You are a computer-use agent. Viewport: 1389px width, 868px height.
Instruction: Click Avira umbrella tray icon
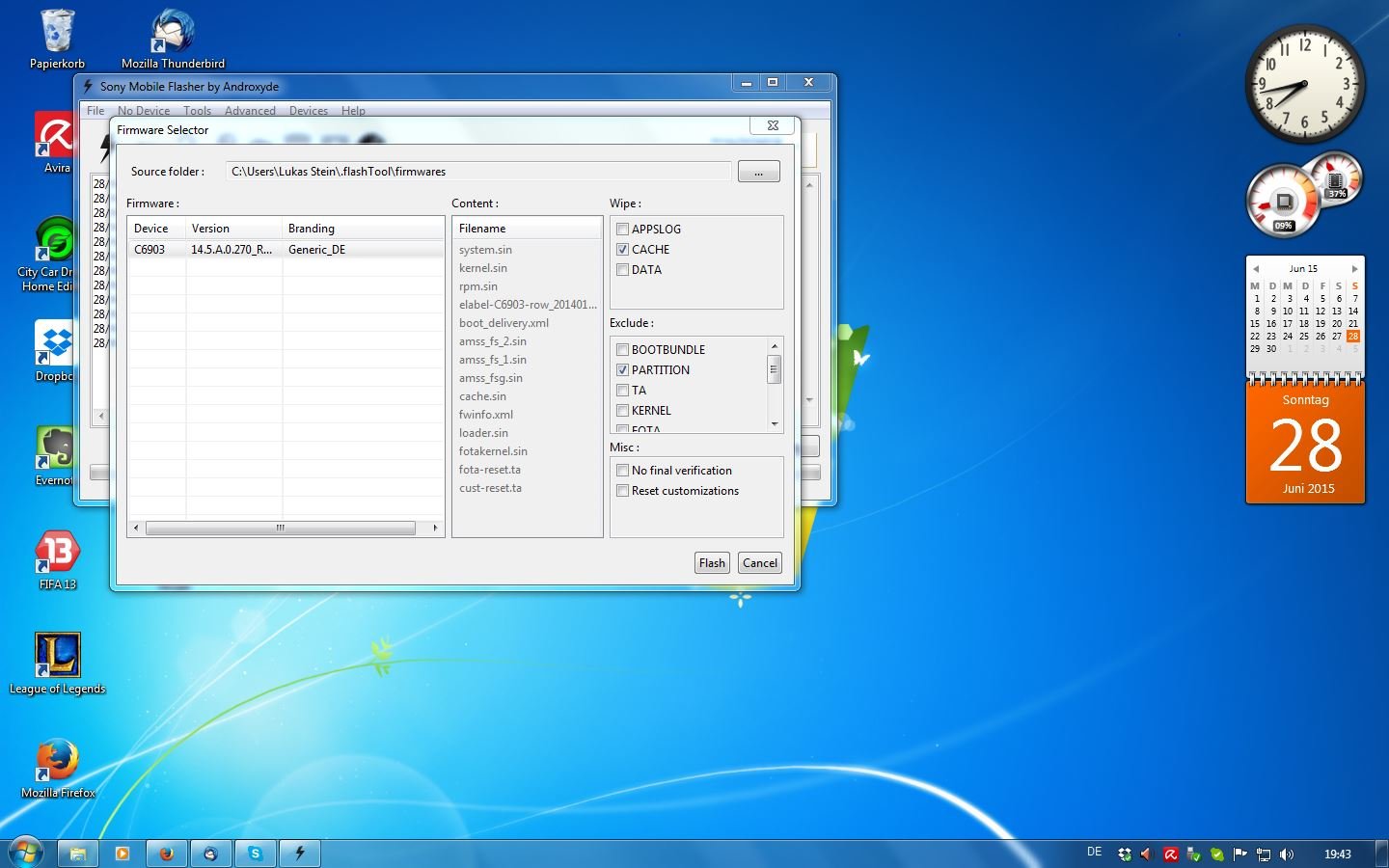(x=1171, y=854)
